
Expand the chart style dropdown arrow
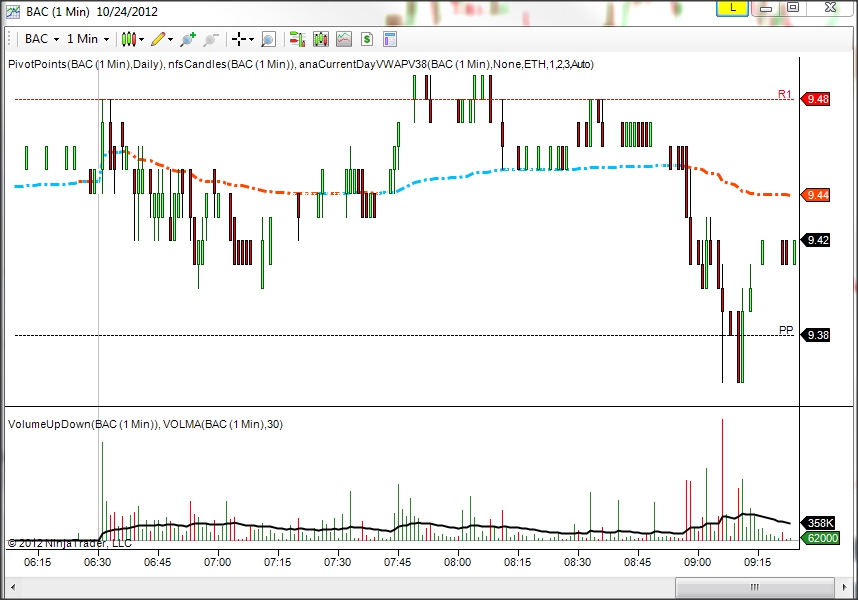click(142, 39)
